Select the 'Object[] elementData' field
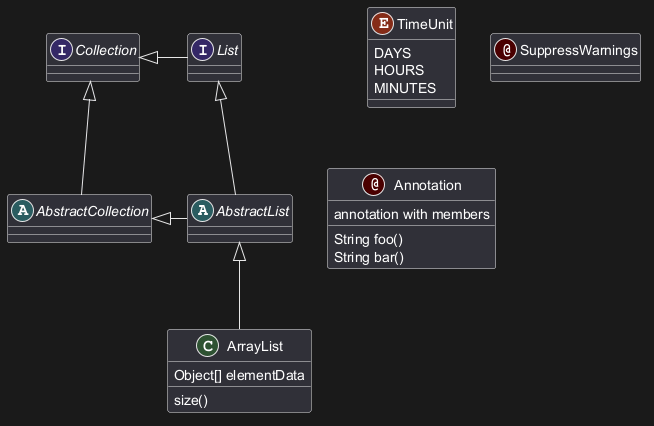The height and width of the screenshot is (426, 654). tap(239, 375)
